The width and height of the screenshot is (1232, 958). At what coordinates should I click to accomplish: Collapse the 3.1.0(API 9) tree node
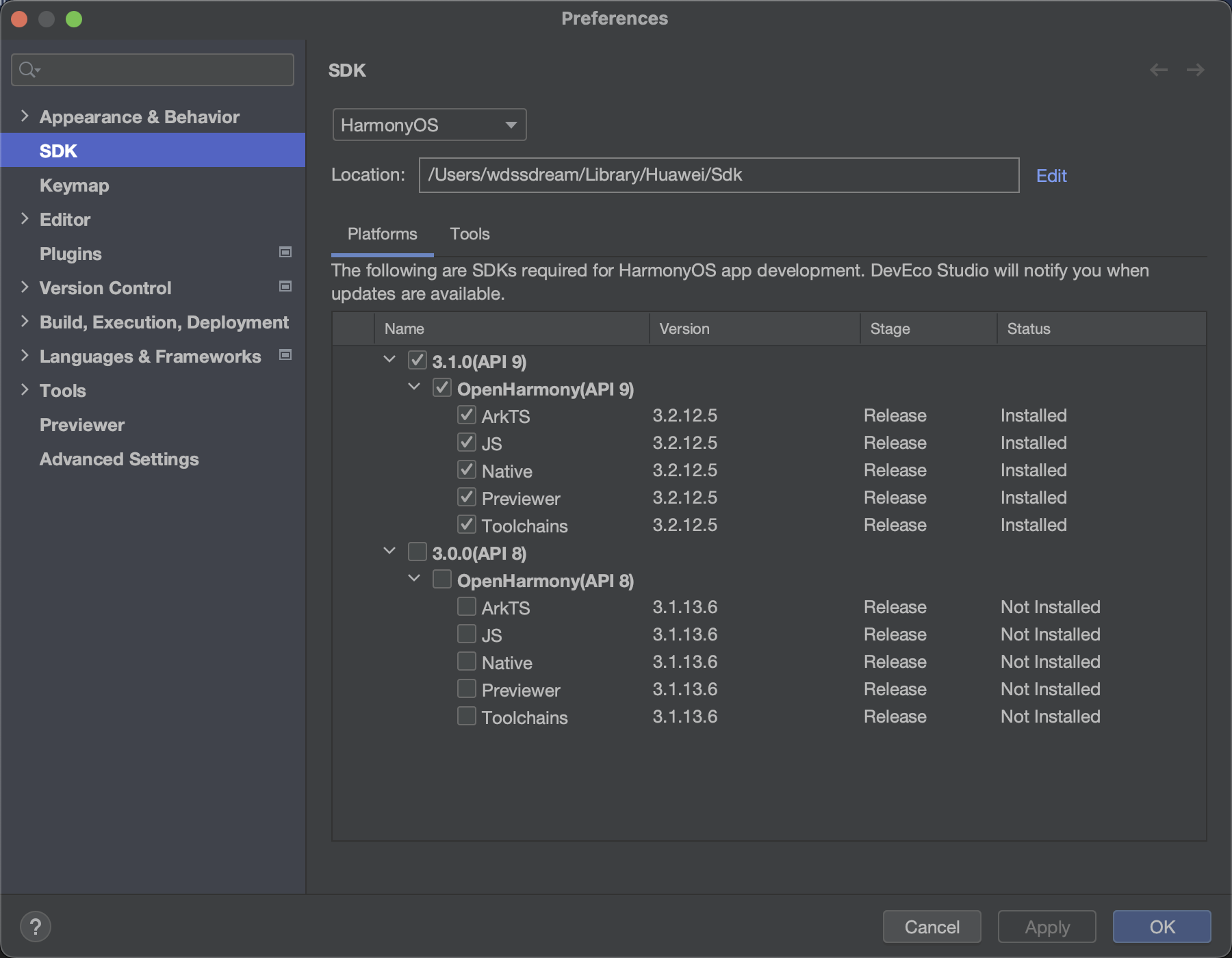click(x=389, y=359)
